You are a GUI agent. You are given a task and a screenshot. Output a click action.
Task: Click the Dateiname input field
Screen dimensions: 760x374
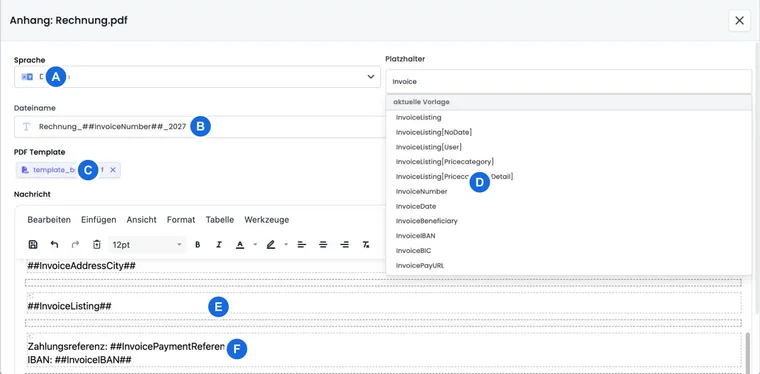pyautogui.click(x=197, y=127)
